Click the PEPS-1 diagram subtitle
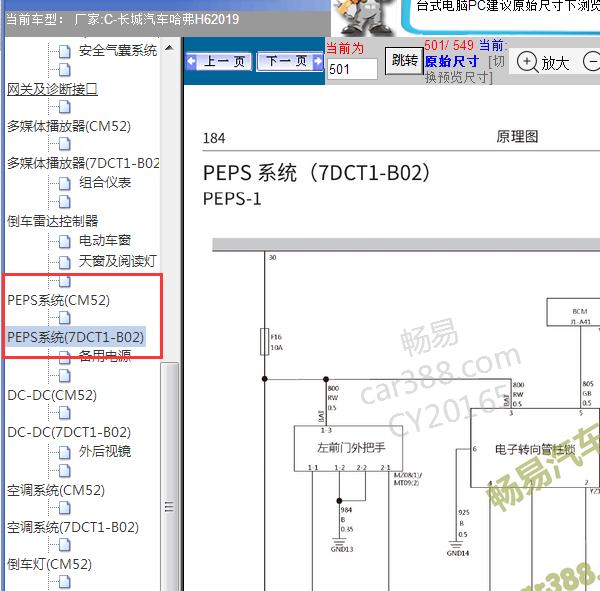 click(232, 199)
